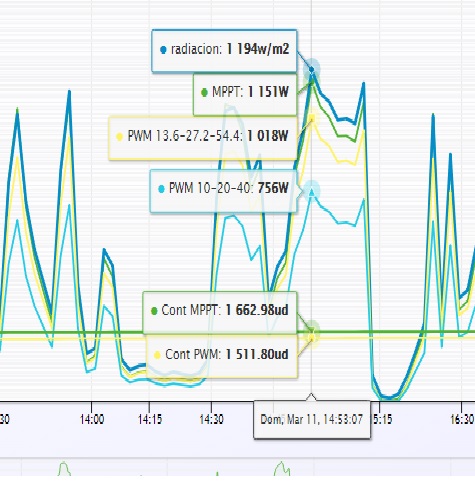Click the green dot in Cont MPPT tooltip
Viewport: 475px width, 502px height.
pos(154,311)
